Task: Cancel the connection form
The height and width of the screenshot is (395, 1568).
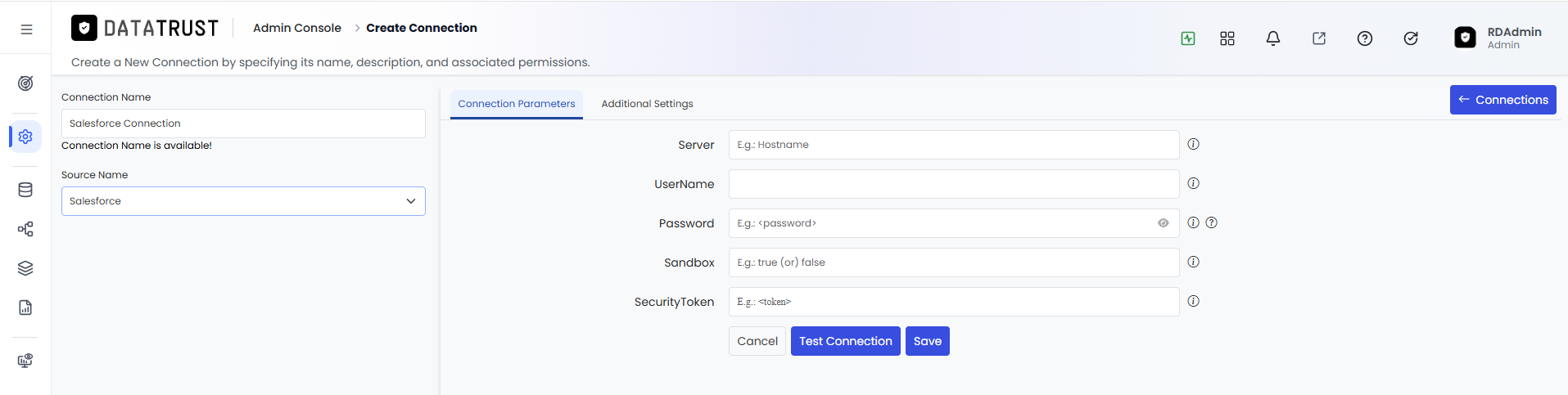Action: click(x=757, y=341)
